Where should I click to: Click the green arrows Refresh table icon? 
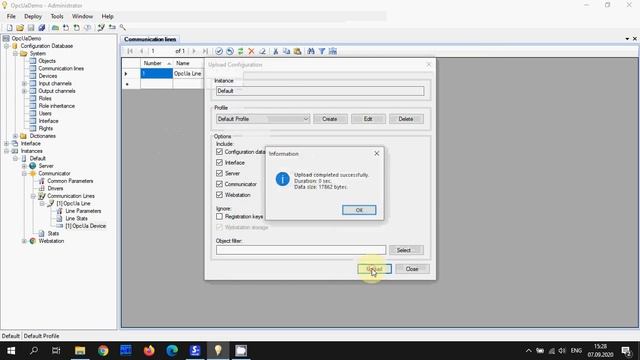[240, 51]
